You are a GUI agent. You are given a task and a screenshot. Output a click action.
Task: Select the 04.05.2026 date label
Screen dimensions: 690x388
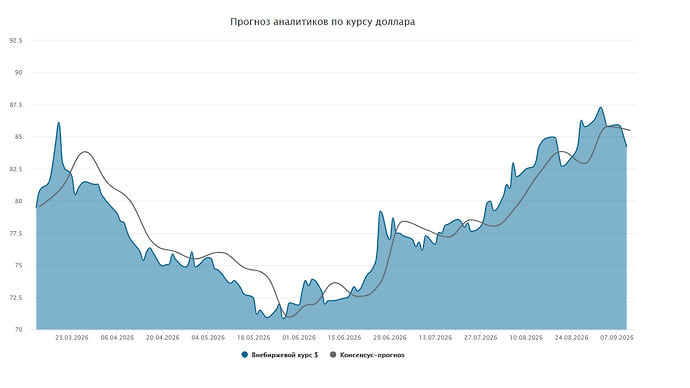coord(208,338)
